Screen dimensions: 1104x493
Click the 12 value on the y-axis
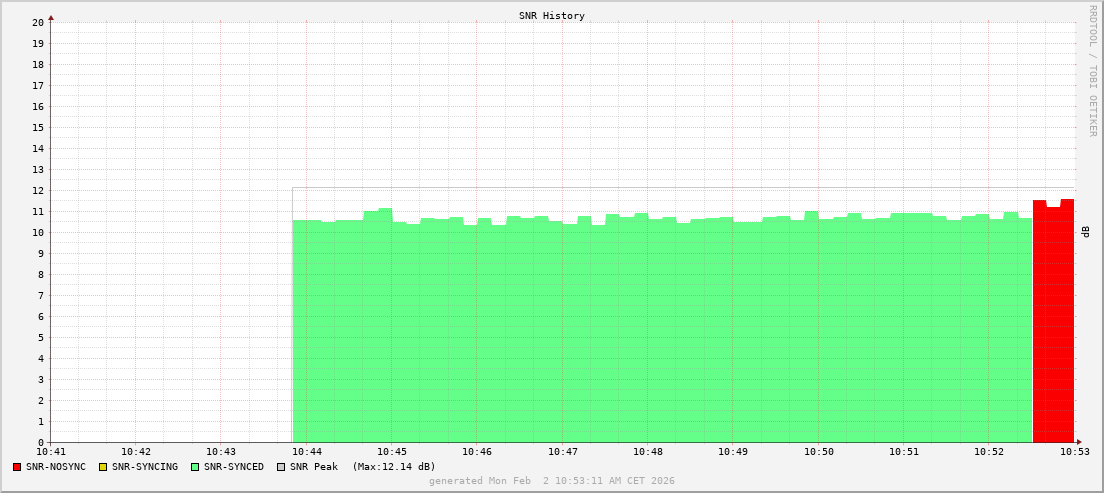coord(37,190)
